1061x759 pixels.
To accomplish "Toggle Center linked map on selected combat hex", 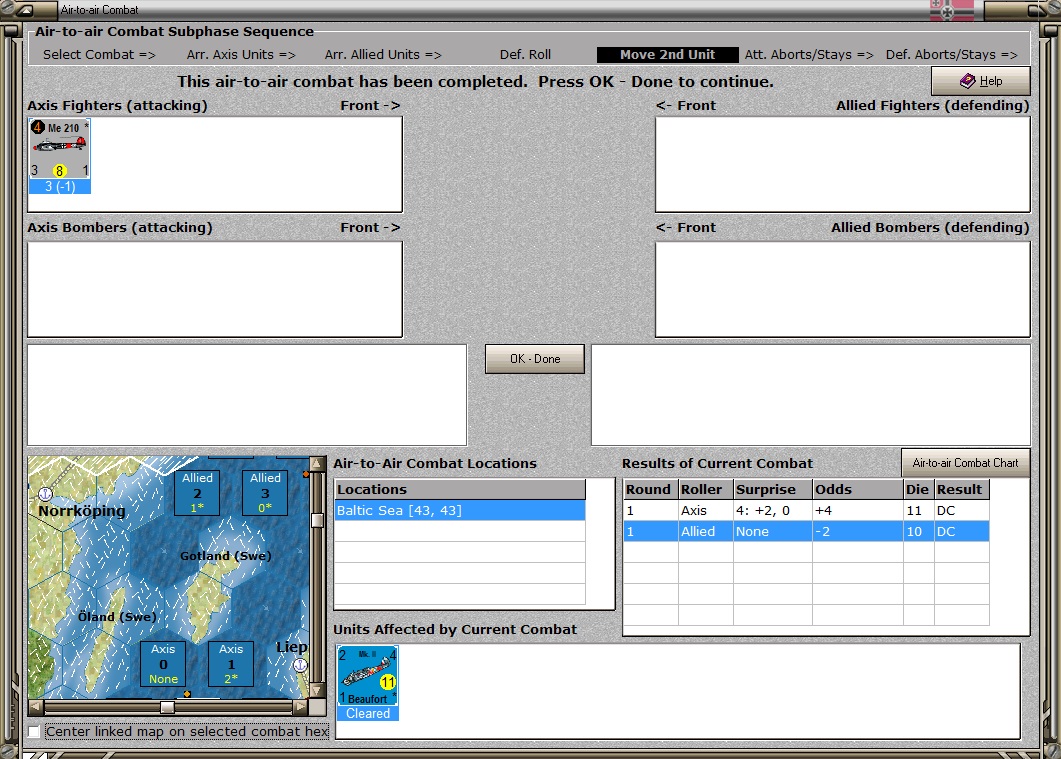I will (x=35, y=731).
